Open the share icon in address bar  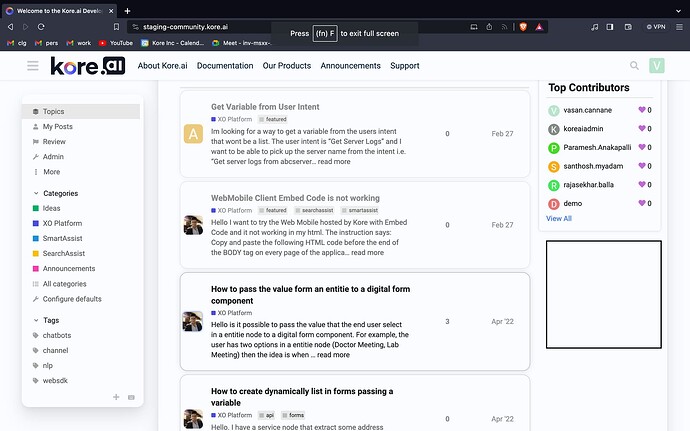click(489, 27)
